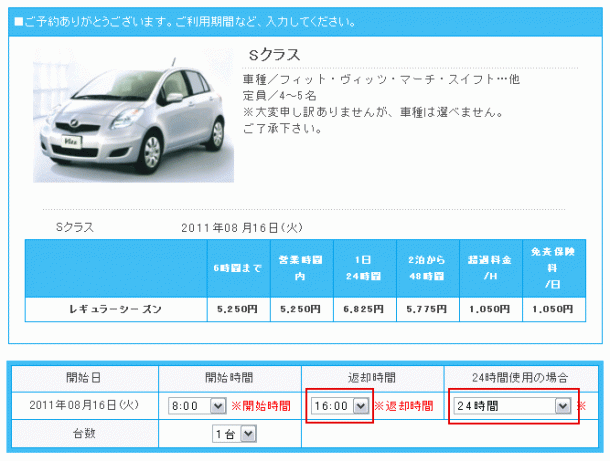
Task: Click the red ※開始時間 note
Action: tap(261, 406)
